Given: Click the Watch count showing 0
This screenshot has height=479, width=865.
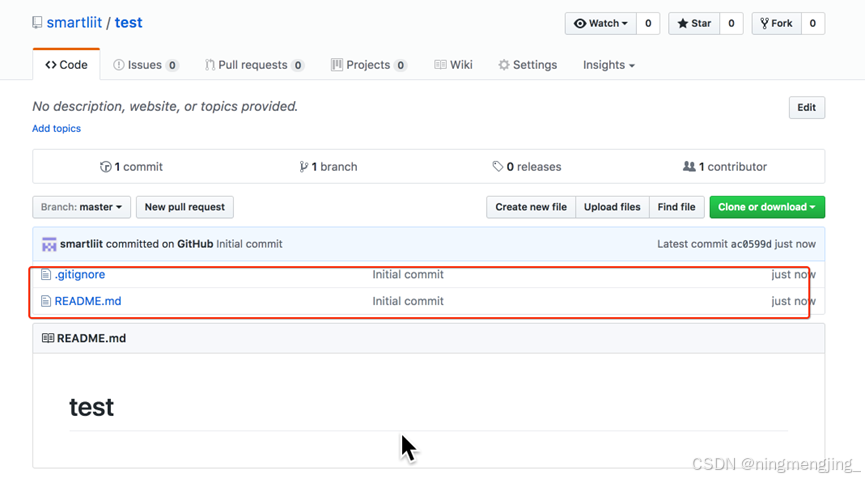Looking at the screenshot, I should [x=648, y=23].
